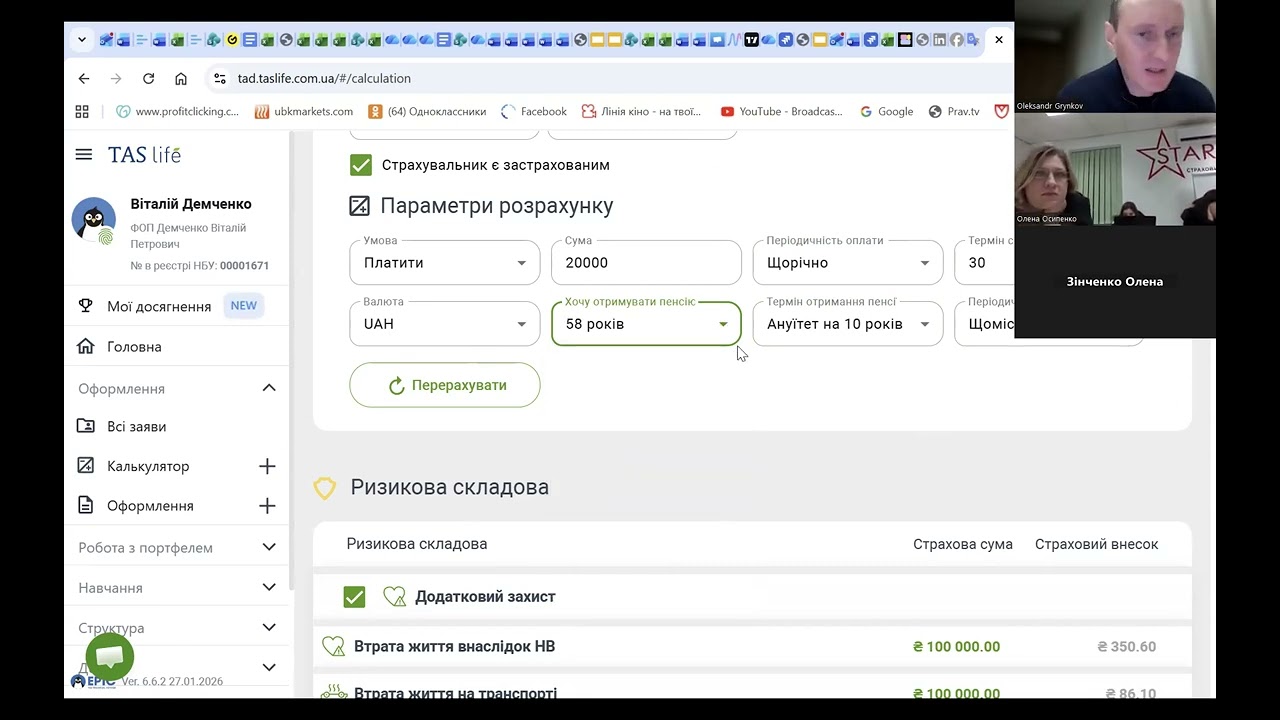The width and height of the screenshot is (1280, 720).
Task: Add new calculation with Калькулятор plus icon
Action: [x=267, y=466]
